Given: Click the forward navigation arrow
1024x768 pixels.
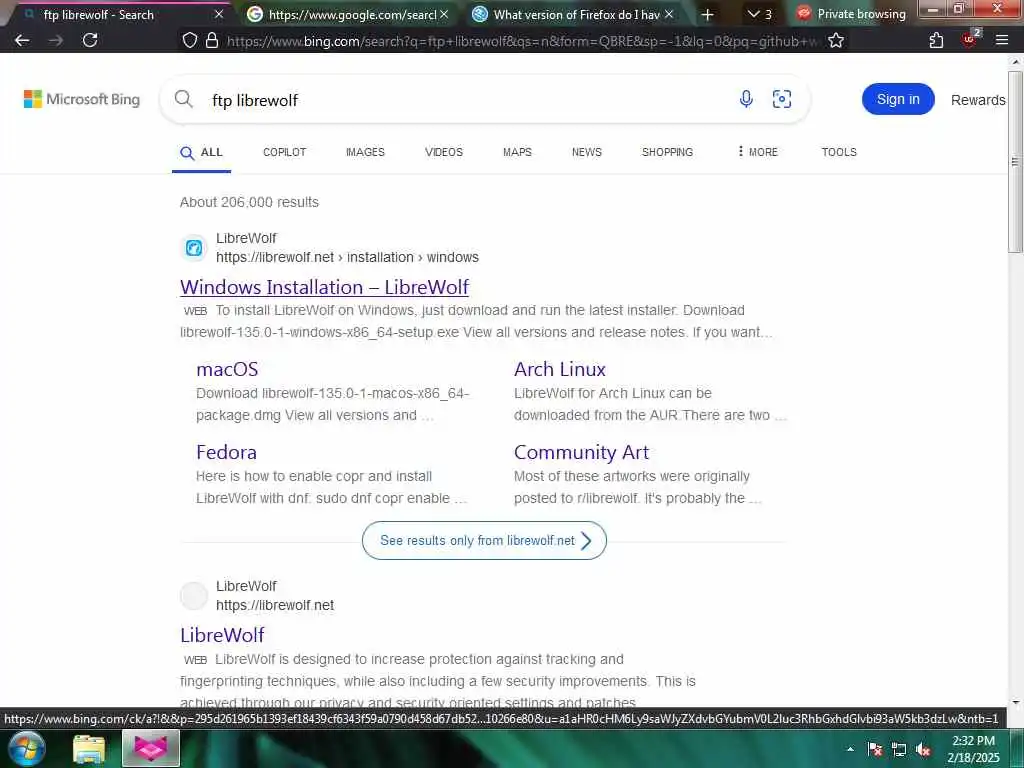Looking at the screenshot, I should tap(56, 40).
